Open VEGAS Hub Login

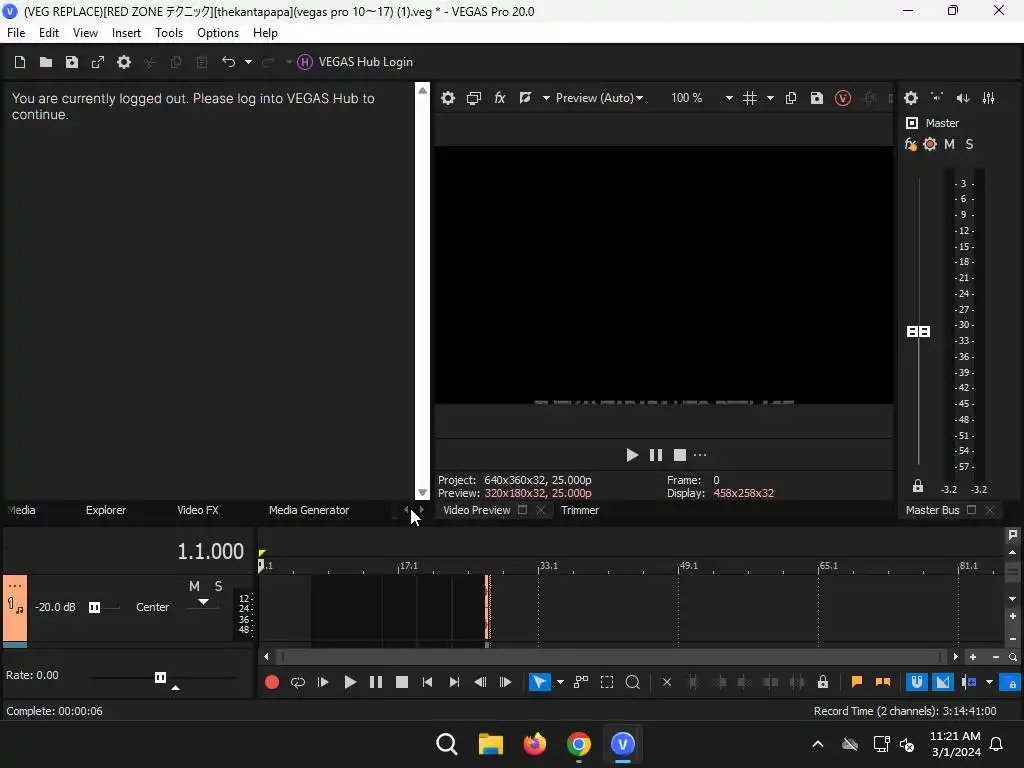(x=355, y=62)
